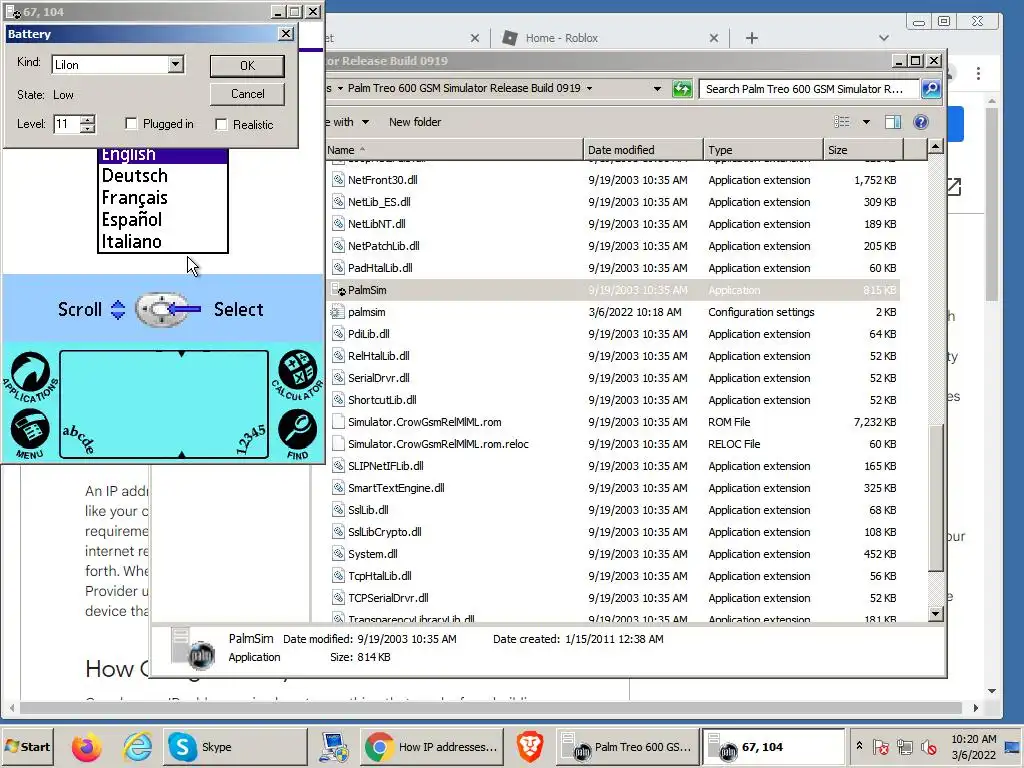The width and height of the screenshot is (1024, 768).
Task: Expand Palm Treo 600 breadcrumb arrow
Action: click(x=589, y=88)
